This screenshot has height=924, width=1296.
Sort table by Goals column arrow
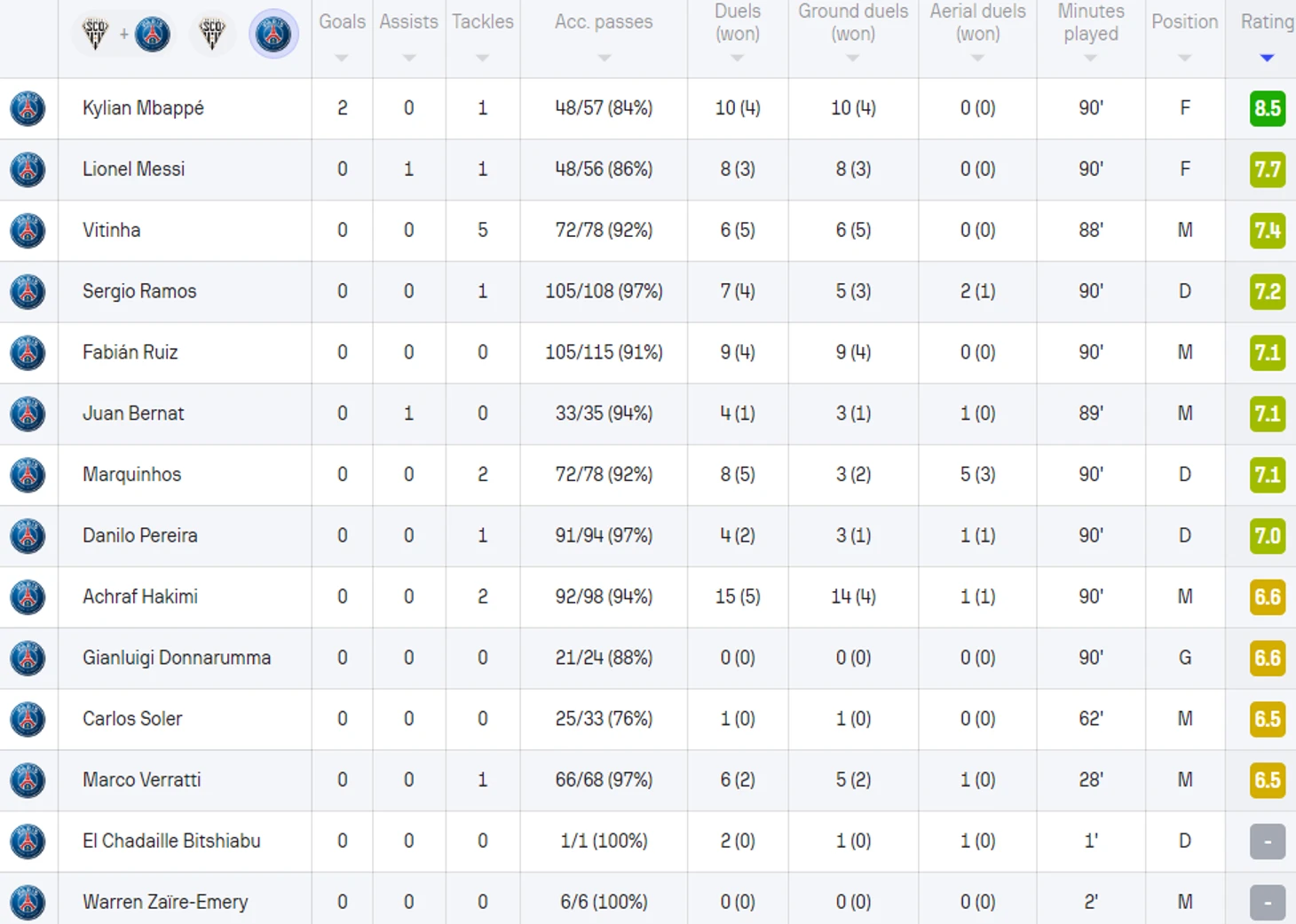(x=342, y=58)
